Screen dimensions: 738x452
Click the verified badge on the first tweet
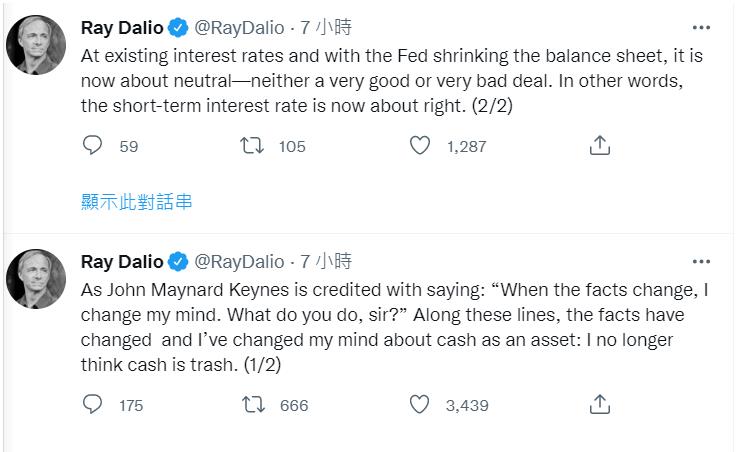click(178, 28)
